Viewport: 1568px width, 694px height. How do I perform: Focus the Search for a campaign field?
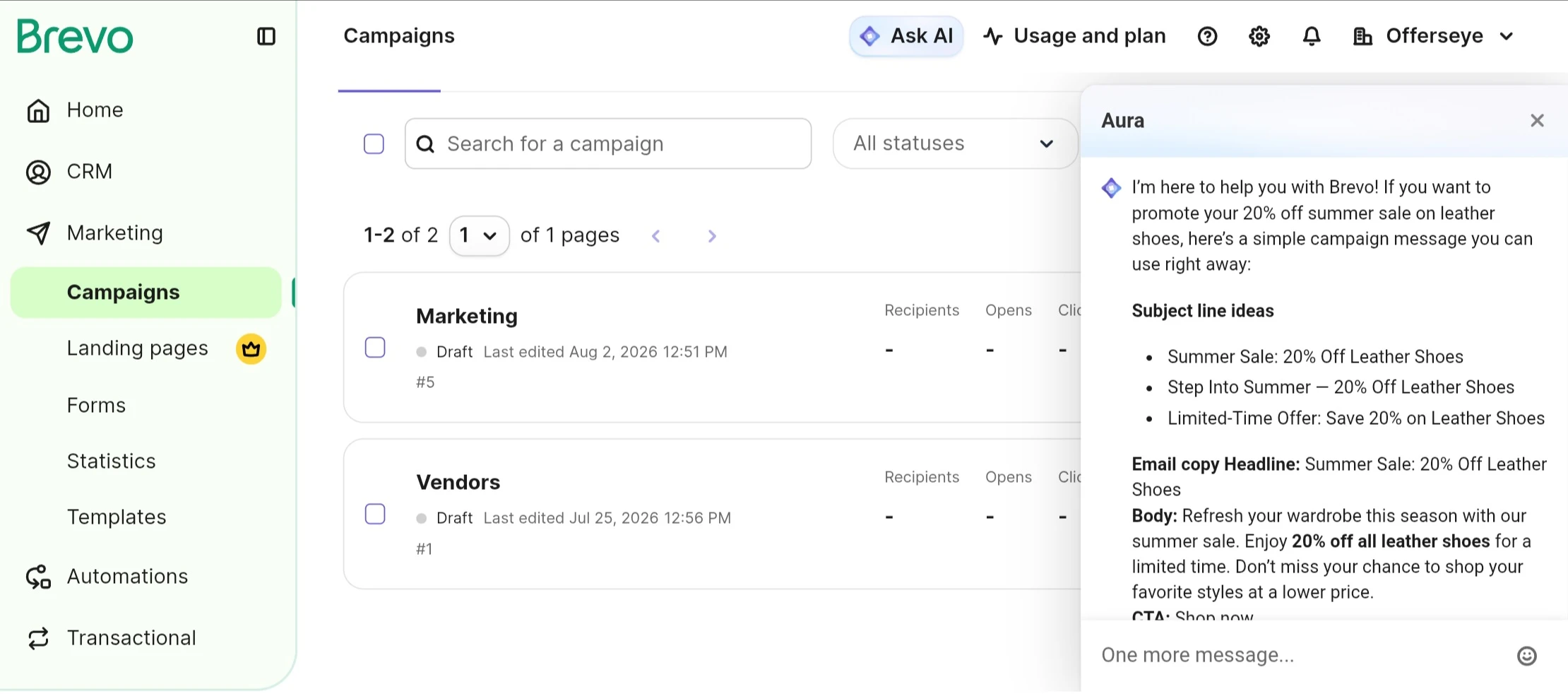[x=608, y=143]
